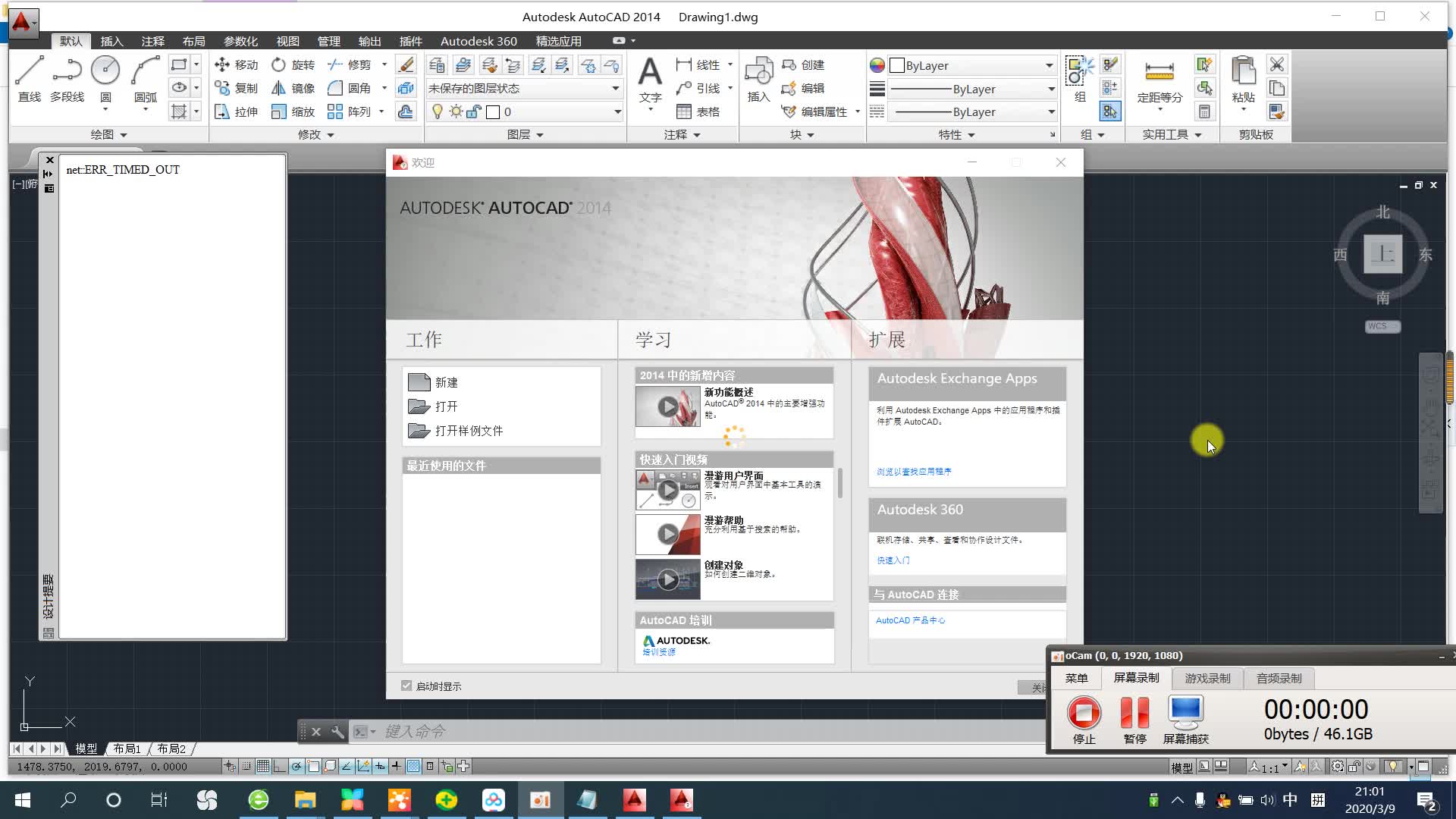Screen dimensions: 1456x819
Task: Select the Line (直线) drawing tool
Action: click(x=29, y=77)
